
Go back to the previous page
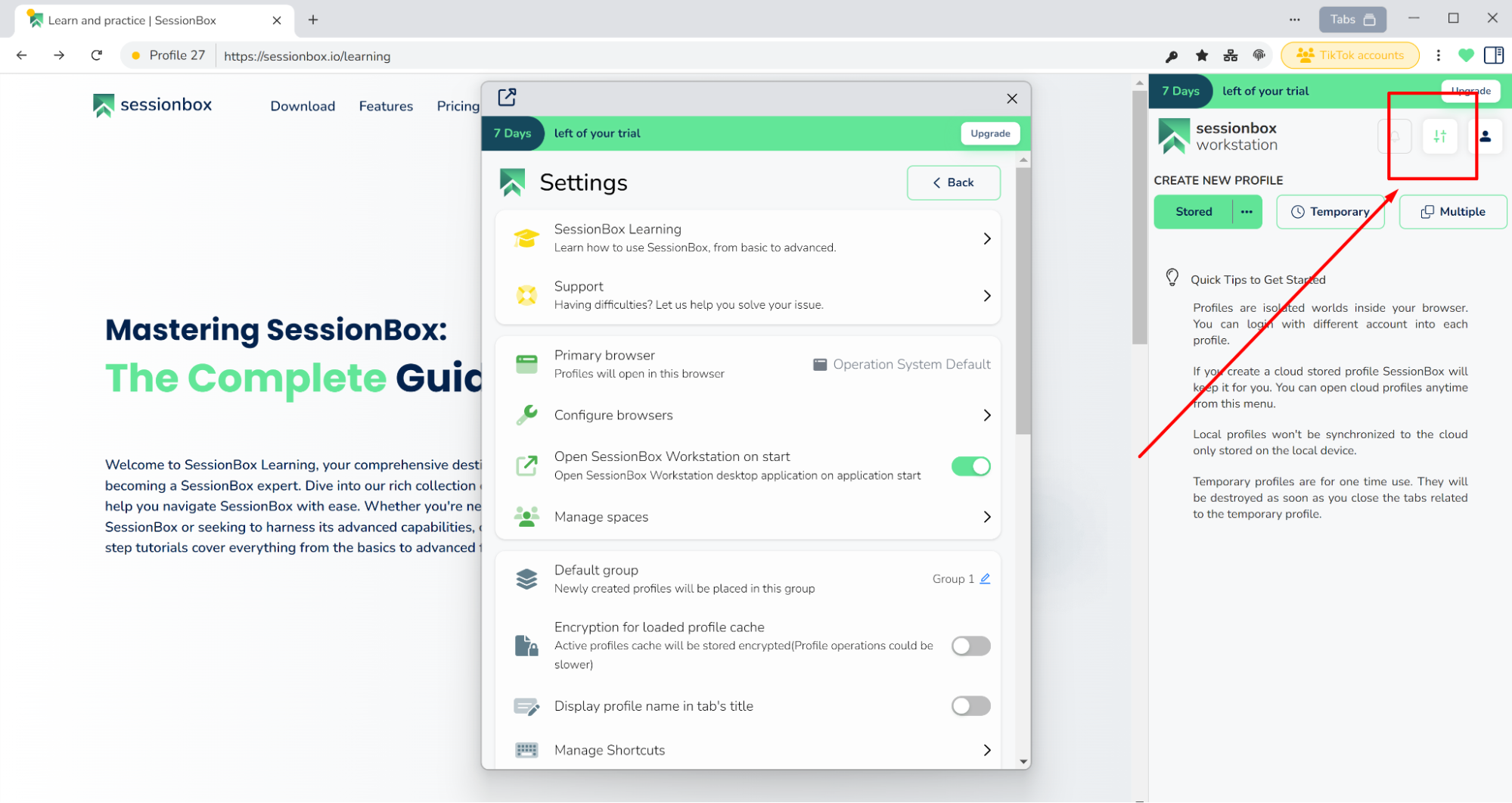coord(22,55)
